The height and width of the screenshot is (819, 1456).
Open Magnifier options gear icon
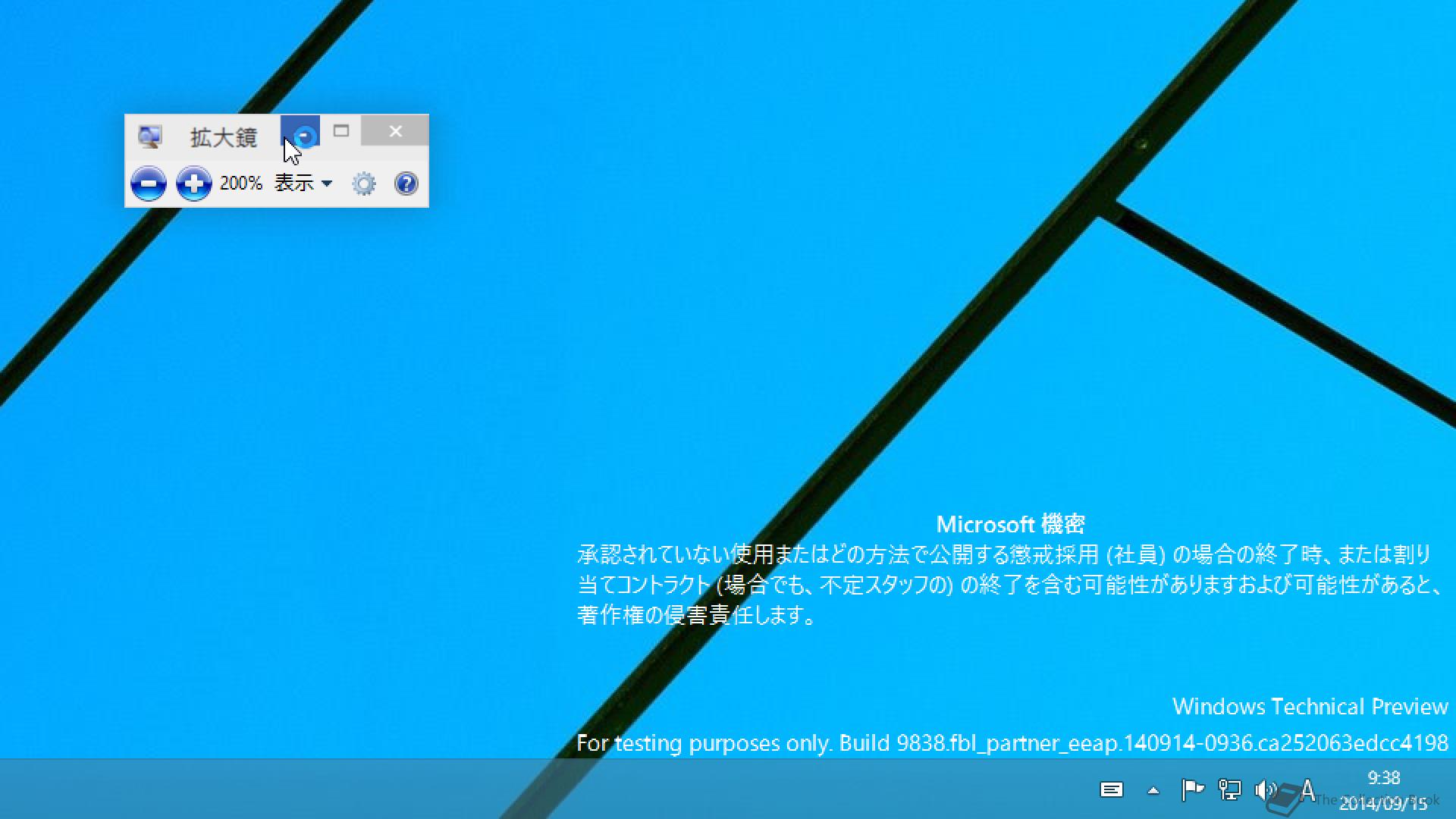364,184
